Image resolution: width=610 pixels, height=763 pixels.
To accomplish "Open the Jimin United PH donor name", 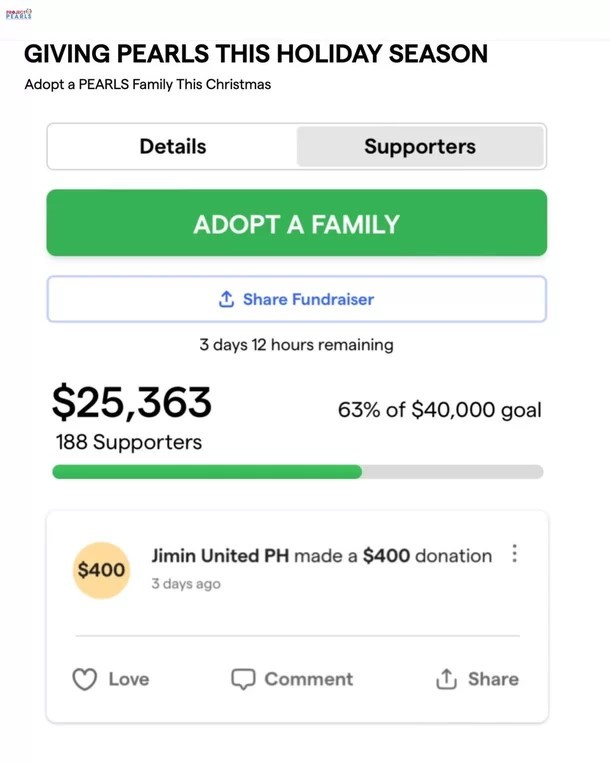I will coord(220,556).
